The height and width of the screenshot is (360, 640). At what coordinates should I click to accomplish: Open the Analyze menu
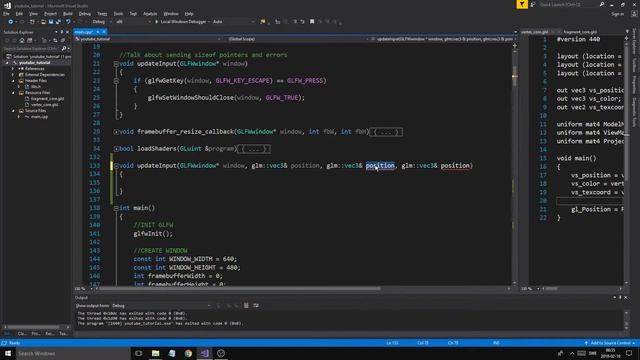(x=150, y=13)
